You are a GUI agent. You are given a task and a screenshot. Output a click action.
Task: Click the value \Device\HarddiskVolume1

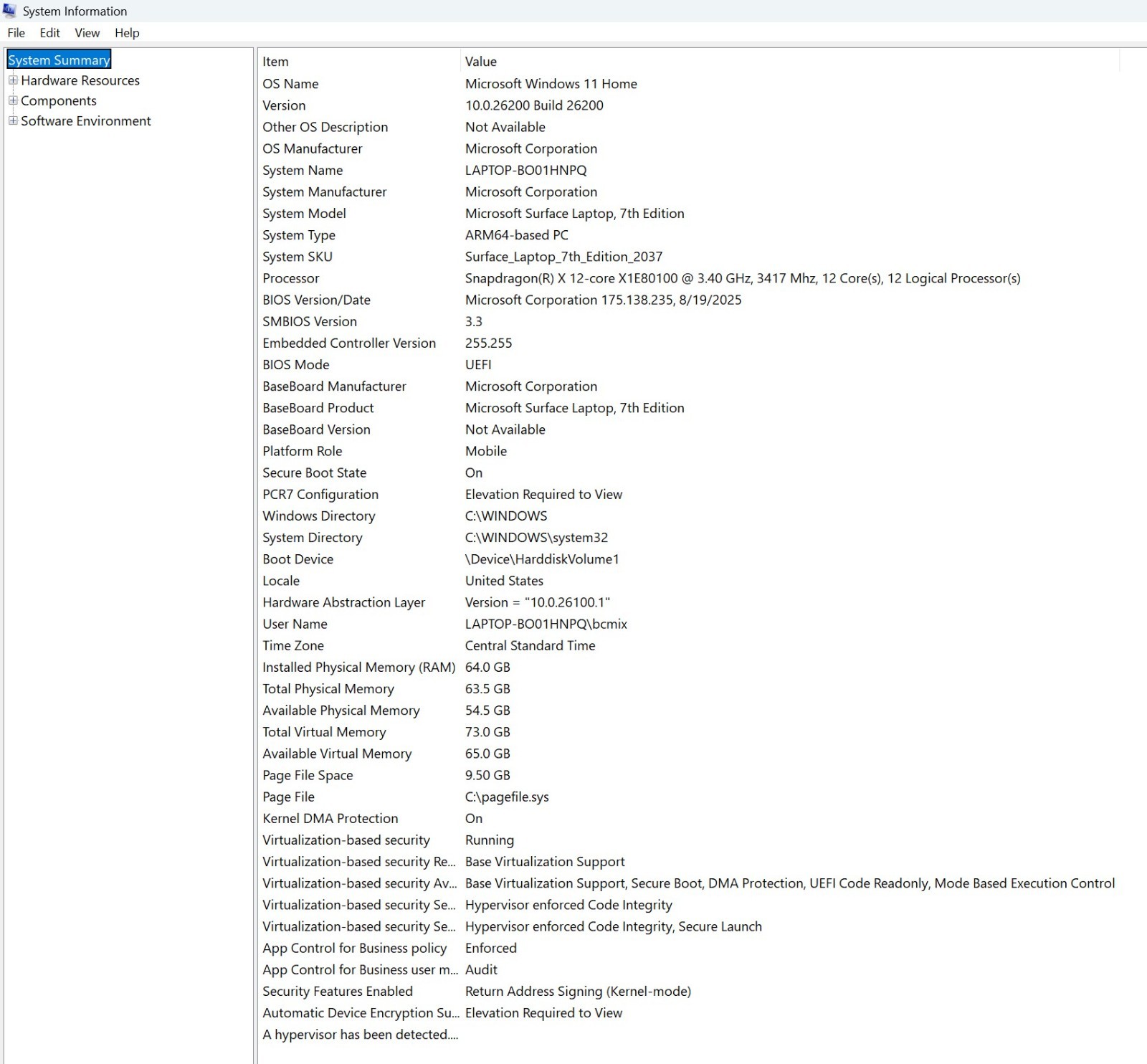pos(542,559)
